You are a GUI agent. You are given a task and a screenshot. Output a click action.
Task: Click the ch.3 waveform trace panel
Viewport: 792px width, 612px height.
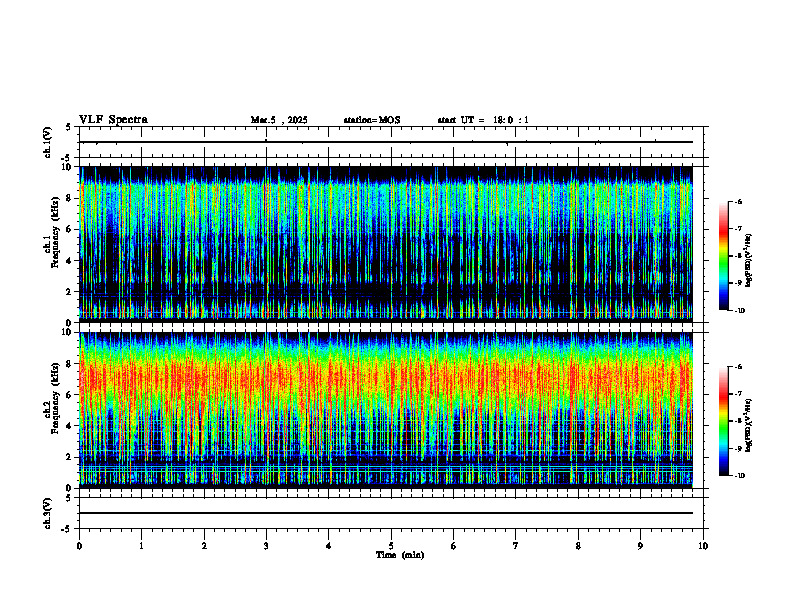click(391, 513)
